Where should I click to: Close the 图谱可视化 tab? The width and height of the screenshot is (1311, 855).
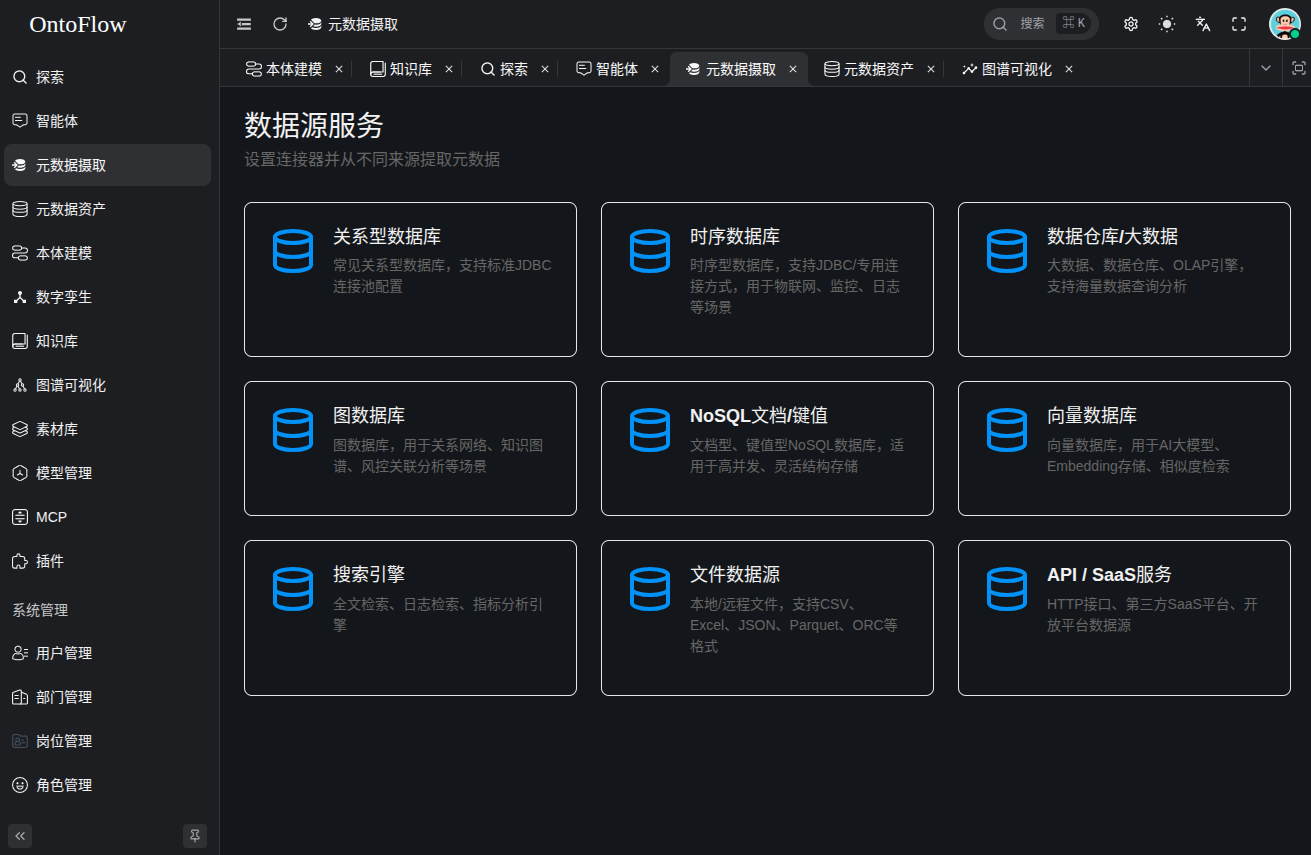coord(1069,69)
